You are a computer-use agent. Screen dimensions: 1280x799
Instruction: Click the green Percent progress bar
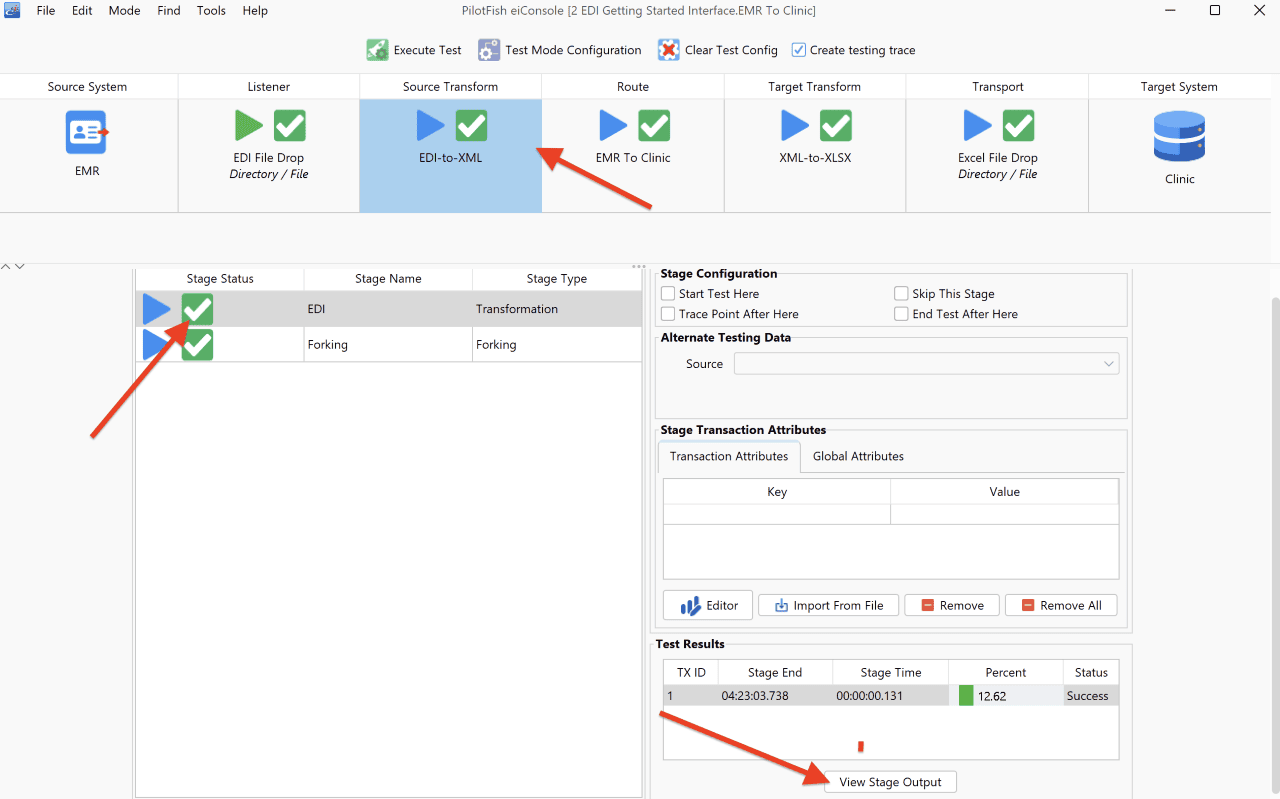click(966, 696)
